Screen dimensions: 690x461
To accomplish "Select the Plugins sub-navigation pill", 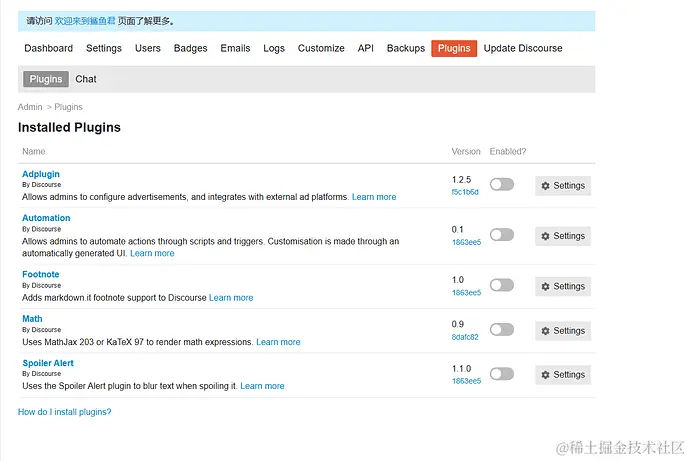I will 46,79.
